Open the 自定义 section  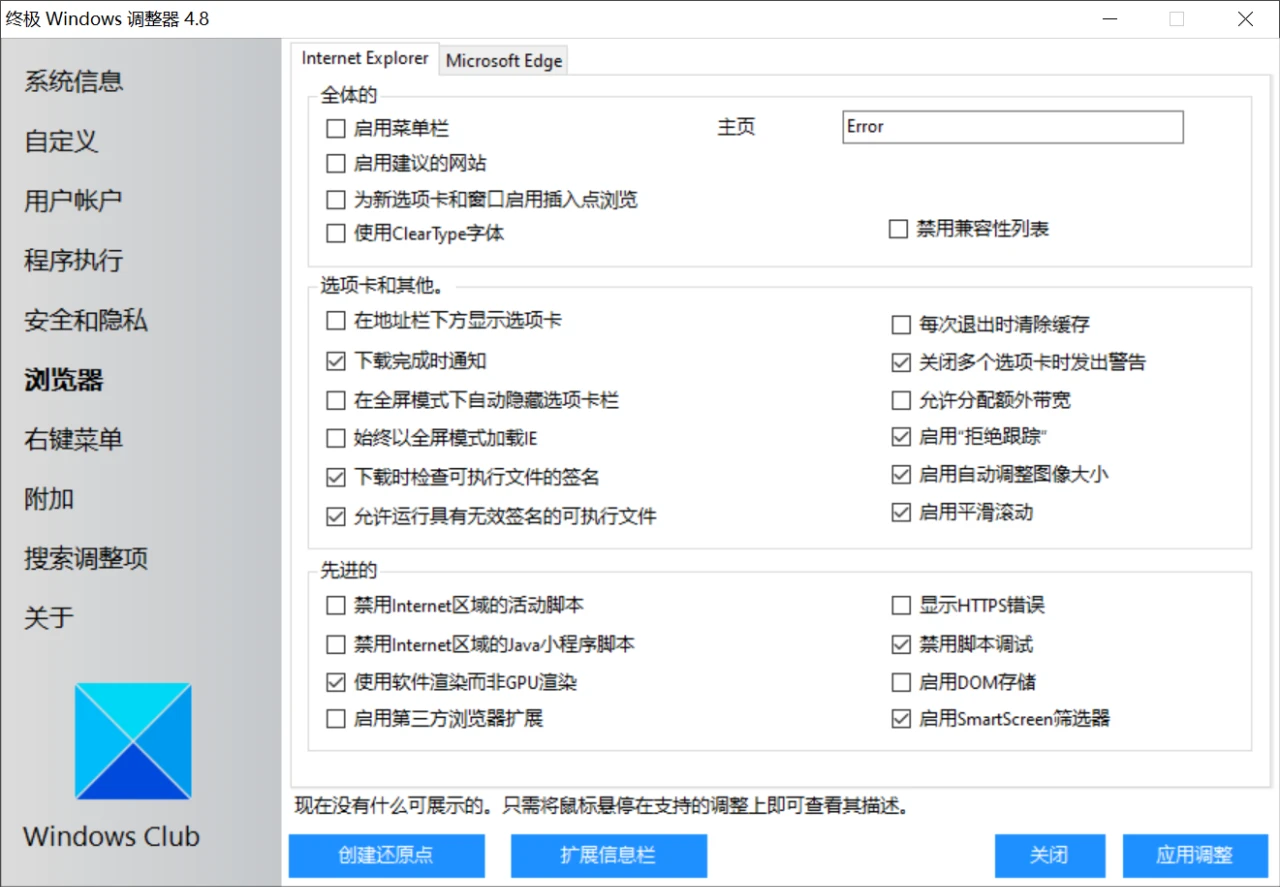click(x=61, y=141)
